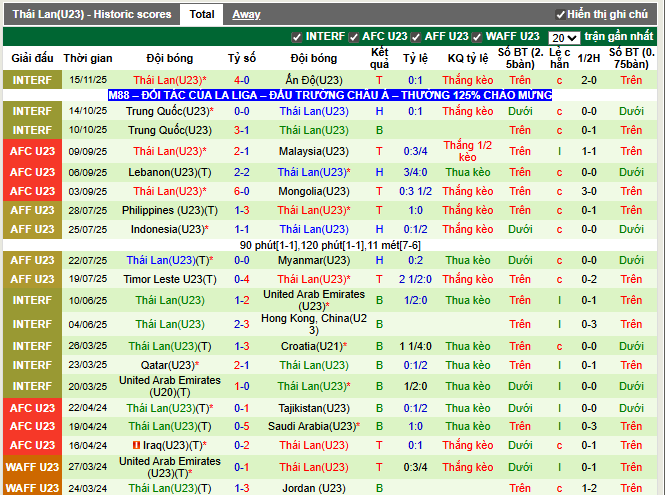Open Indonesia(U23) team link
Screen dimensions: 665x495
[170, 229]
